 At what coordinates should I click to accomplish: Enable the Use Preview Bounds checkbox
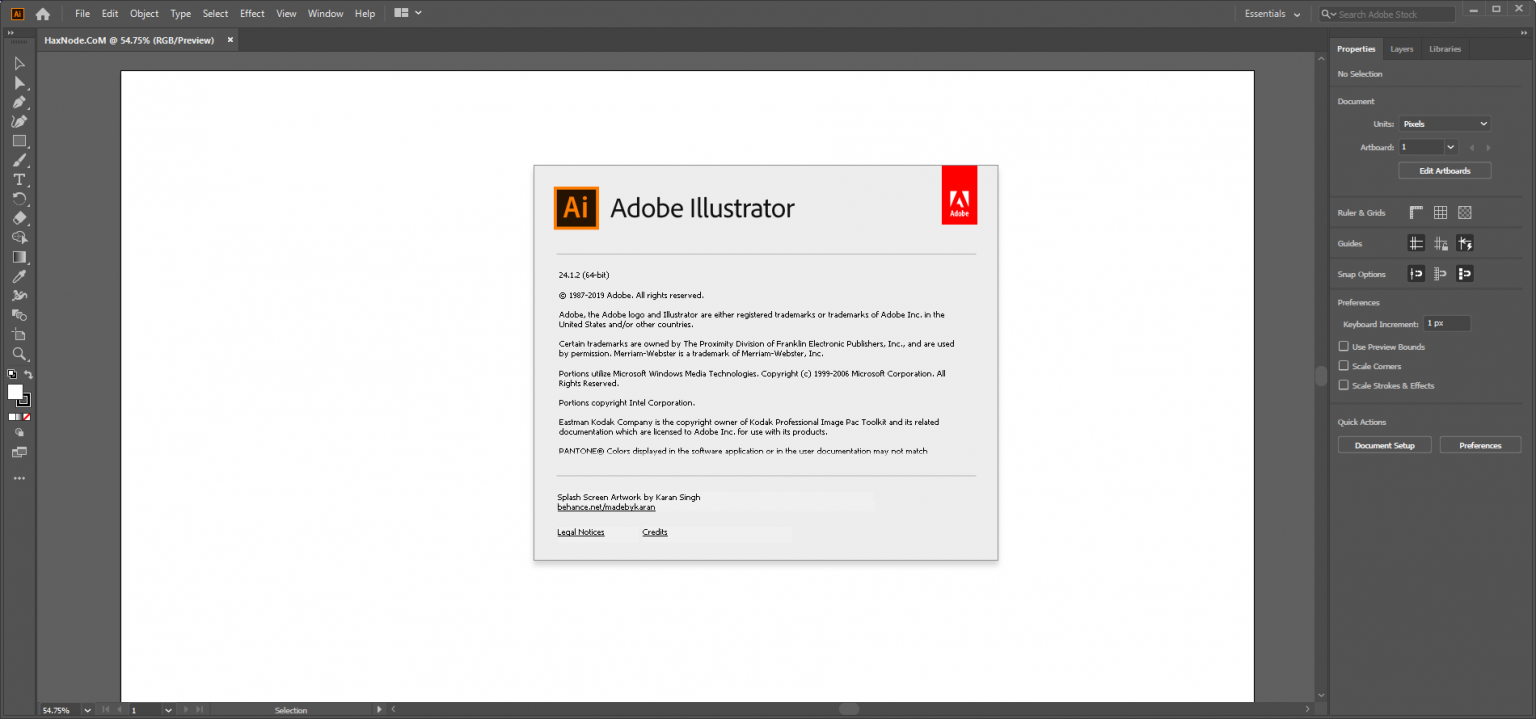pyautogui.click(x=1344, y=346)
